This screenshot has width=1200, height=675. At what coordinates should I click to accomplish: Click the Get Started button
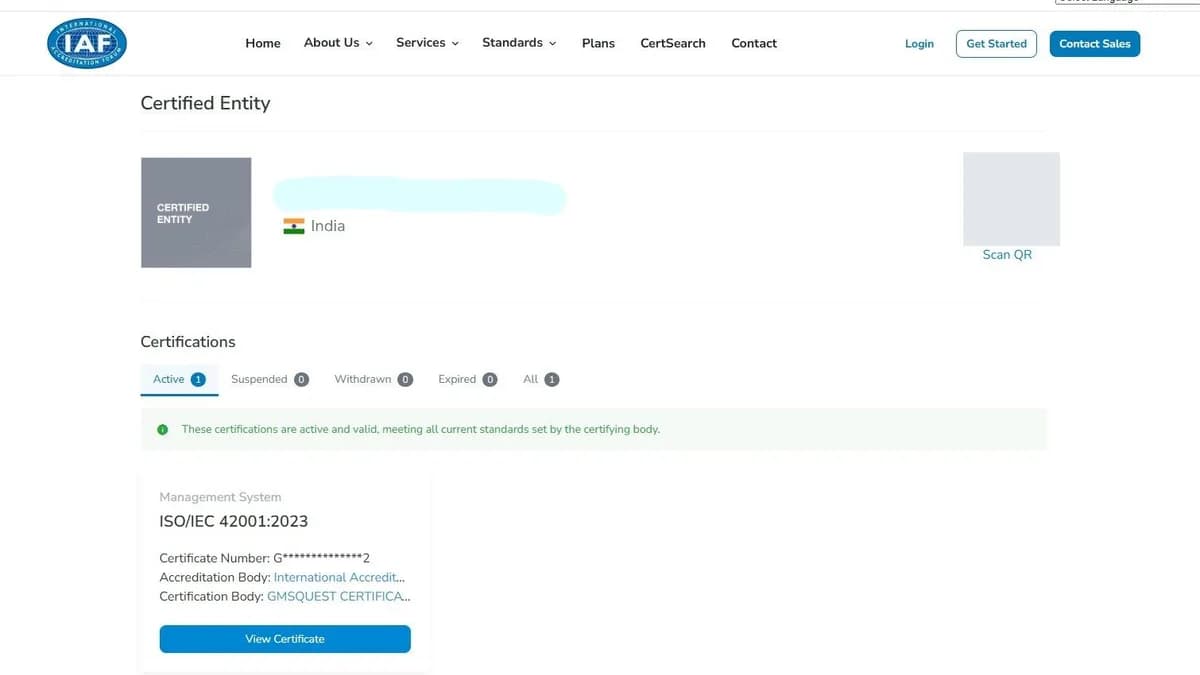click(996, 44)
